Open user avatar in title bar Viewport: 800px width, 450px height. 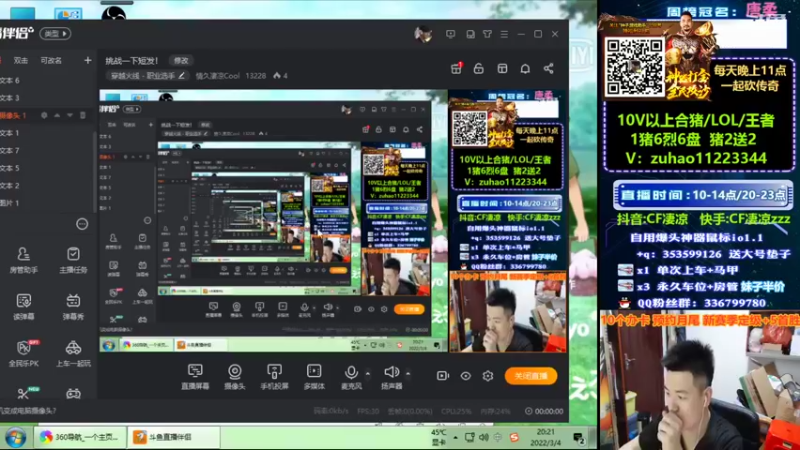click(423, 34)
